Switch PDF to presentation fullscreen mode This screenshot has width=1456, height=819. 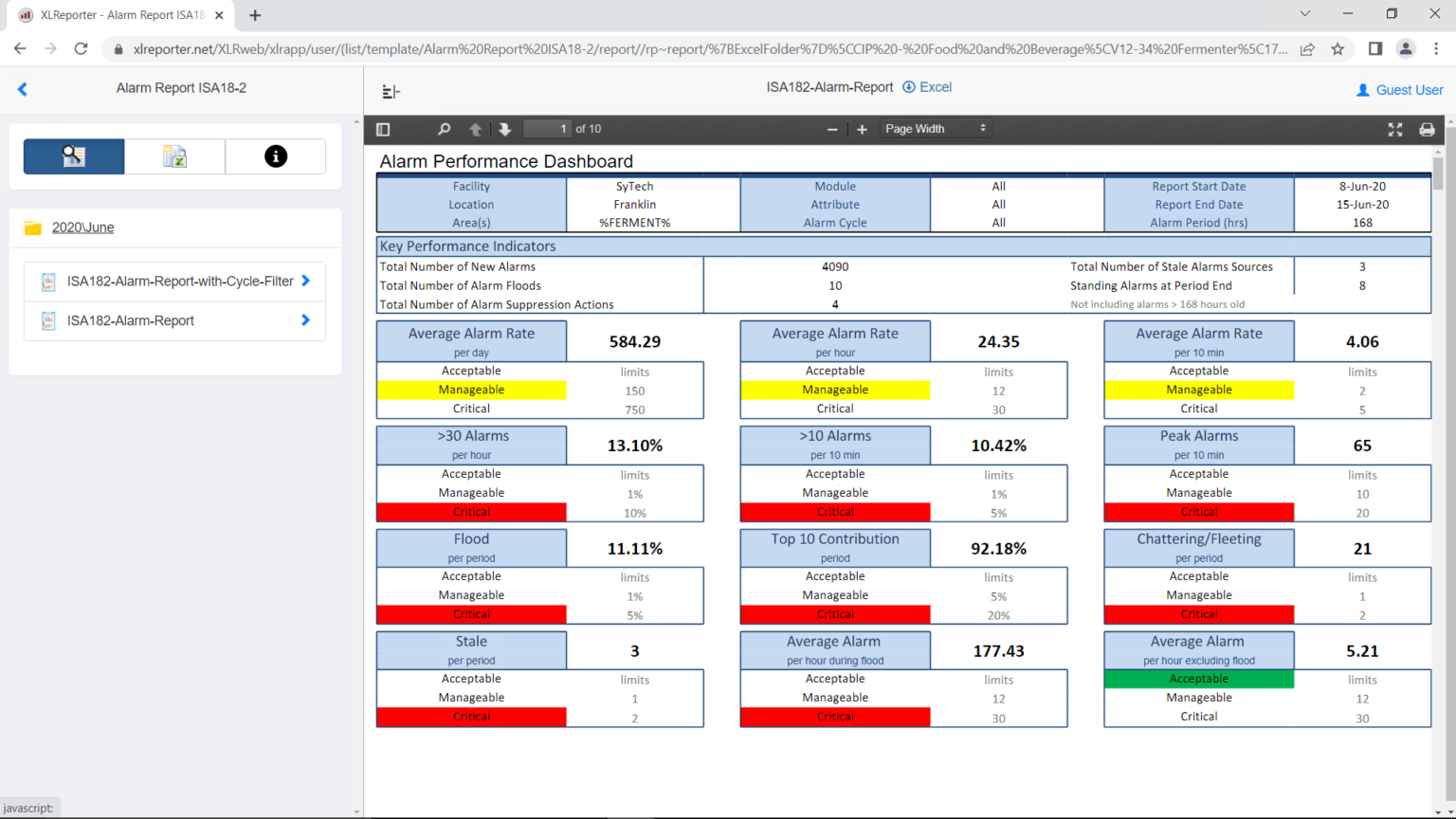1395,129
